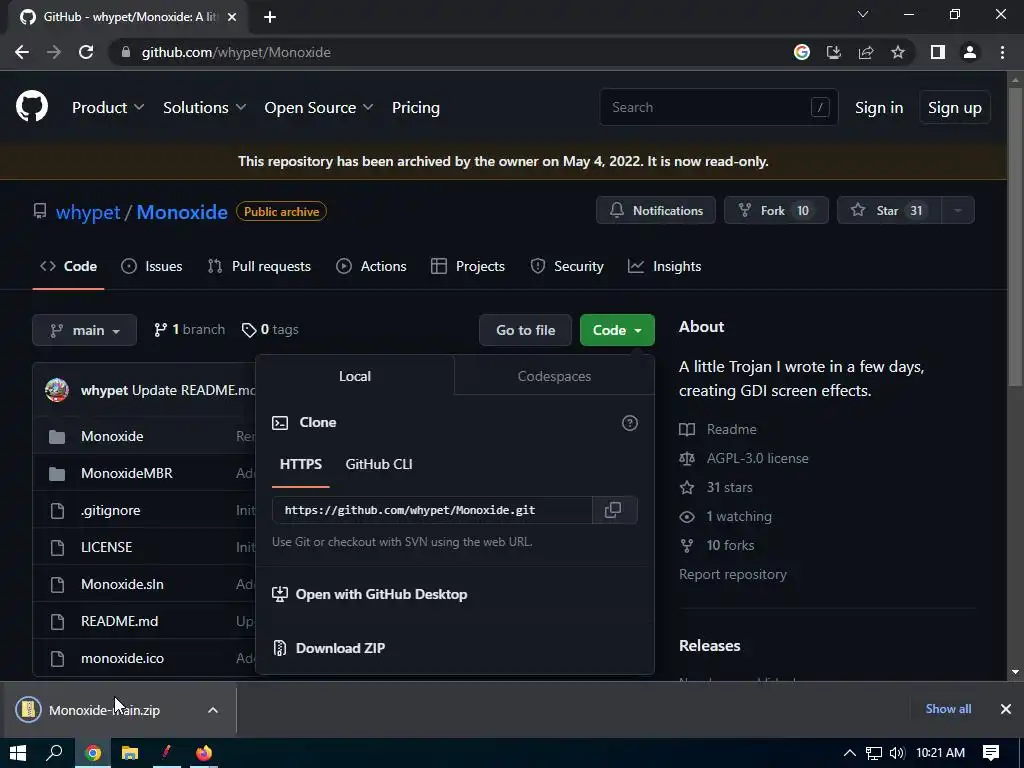Open clone help question-mark icon
The width and height of the screenshot is (1024, 768).
[630, 423]
